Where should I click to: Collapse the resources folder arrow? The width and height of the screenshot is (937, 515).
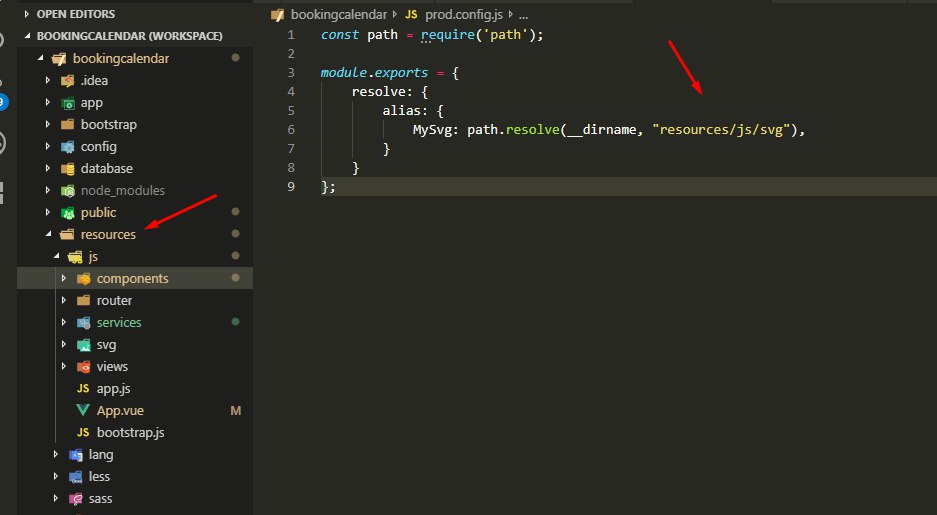48,235
